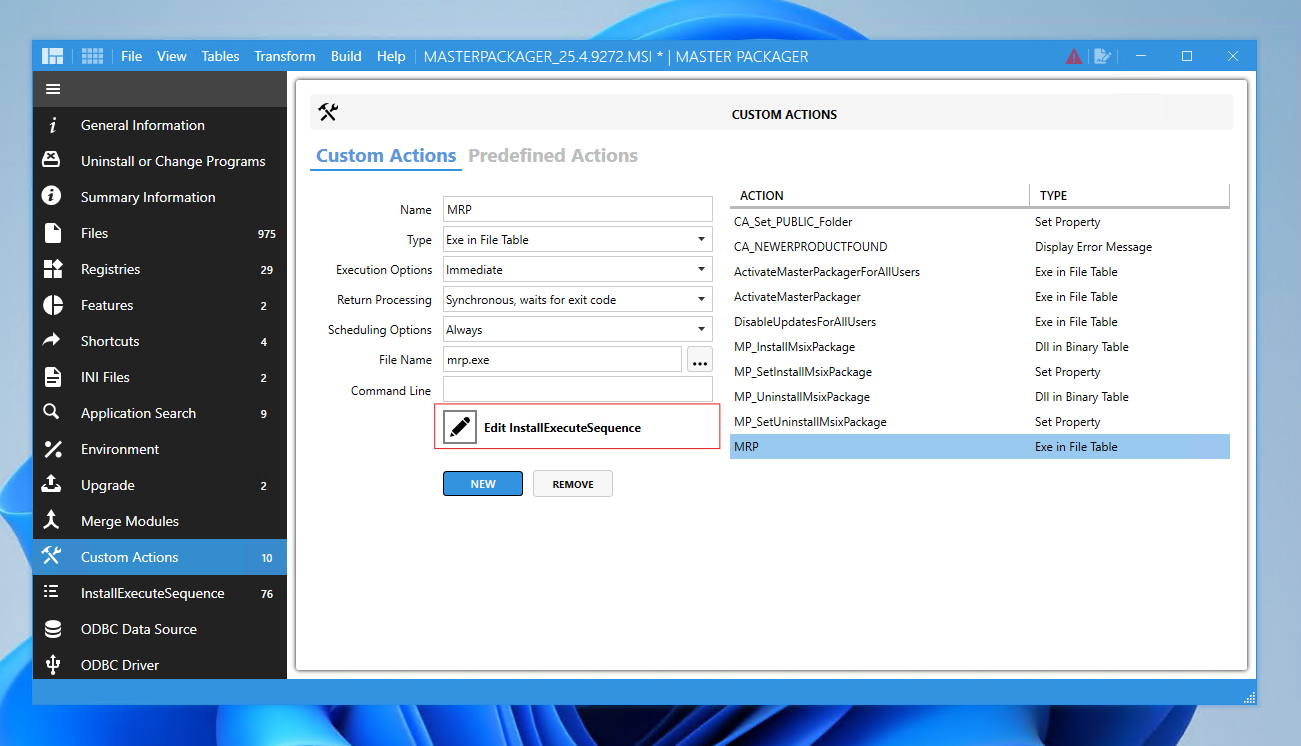Click the Files count 975 badge
Image resolution: width=1301 pixels, height=746 pixels.
coord(266,234)
